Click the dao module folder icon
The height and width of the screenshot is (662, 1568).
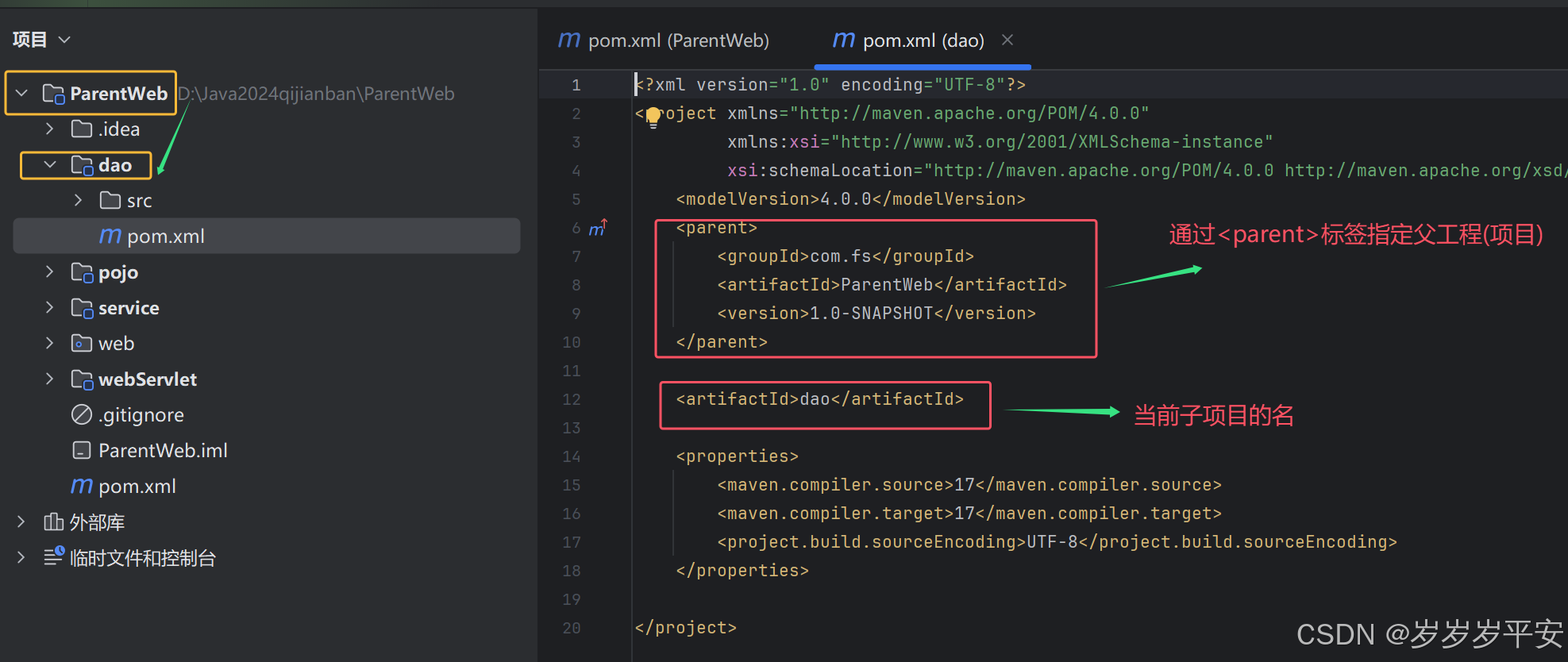82,165
